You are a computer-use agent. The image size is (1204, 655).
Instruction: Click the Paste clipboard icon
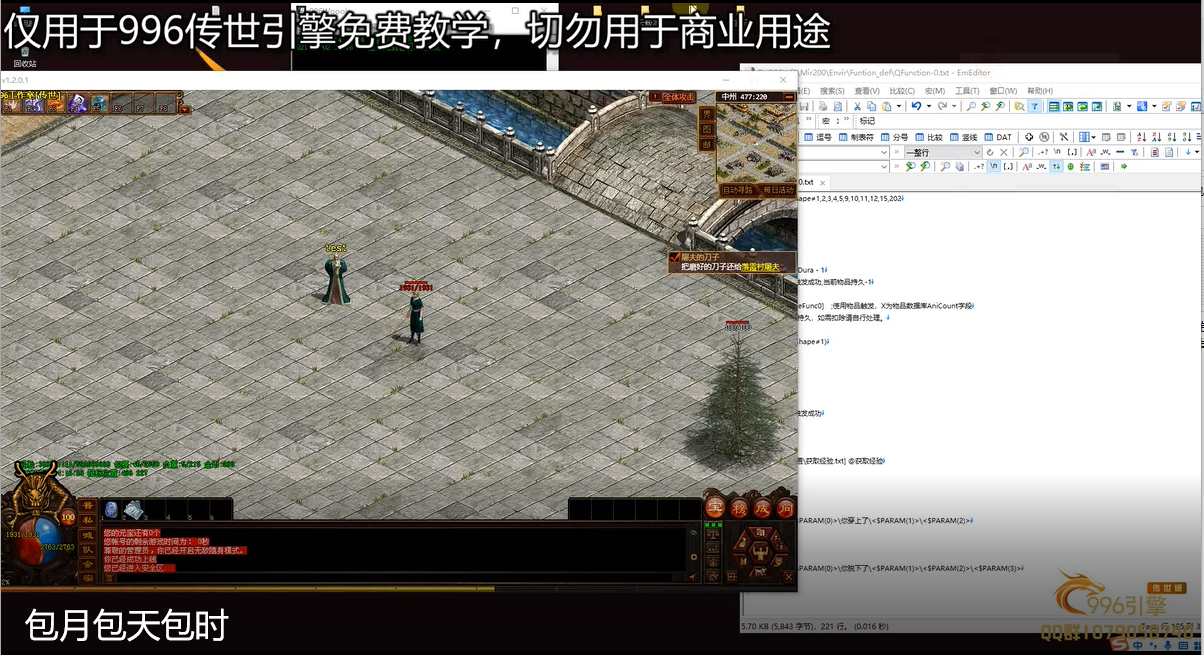(x=886, y=106)
